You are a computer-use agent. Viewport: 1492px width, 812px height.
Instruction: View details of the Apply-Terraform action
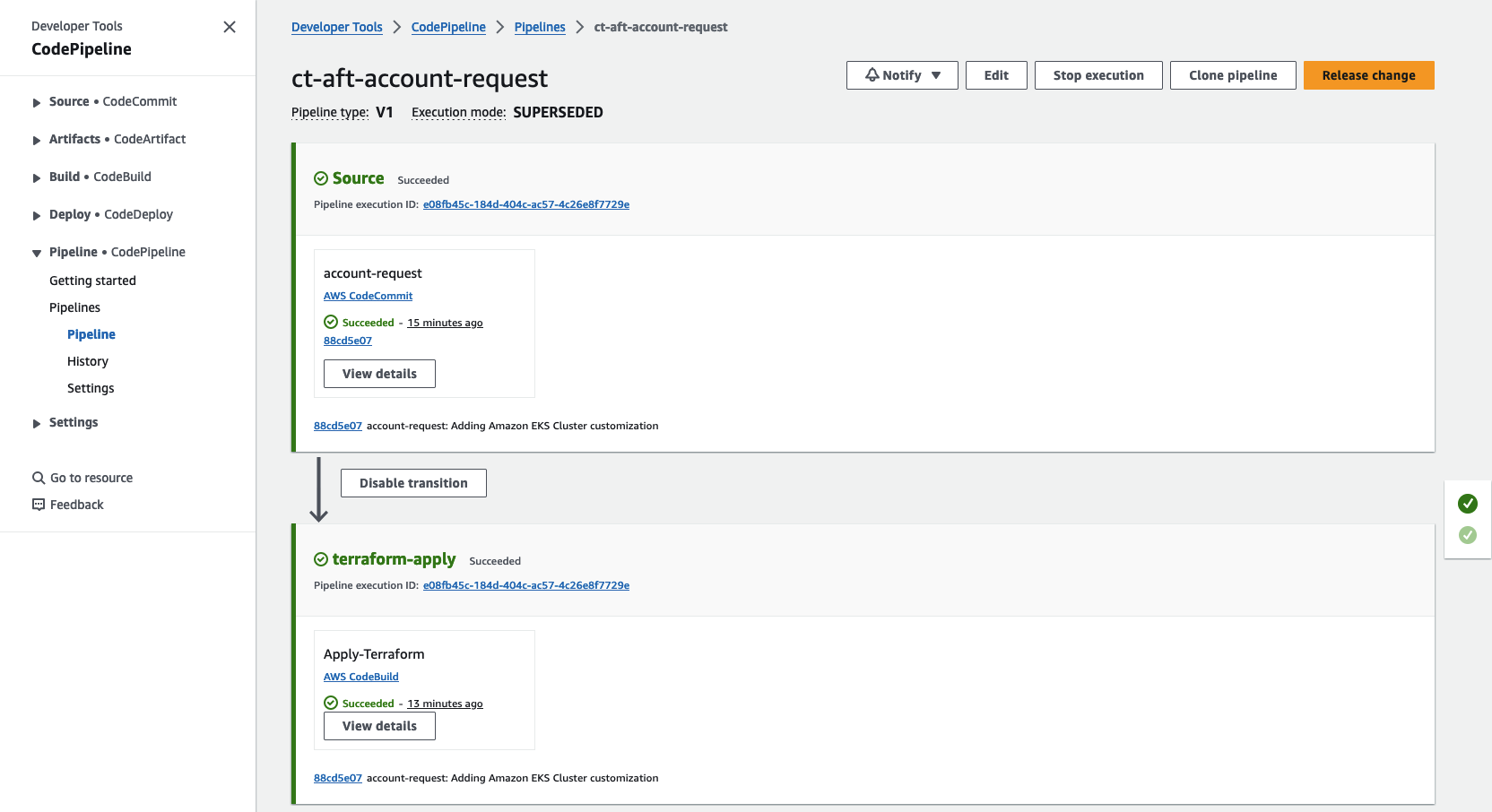379,726
